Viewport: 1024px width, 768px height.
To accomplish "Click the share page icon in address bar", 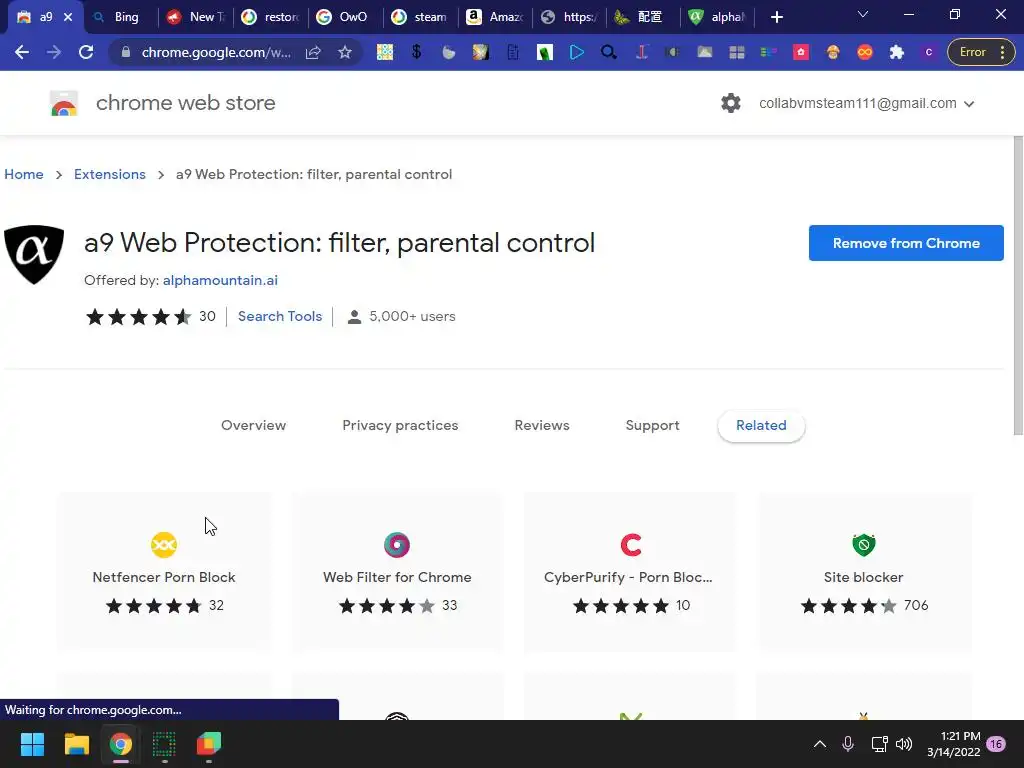I will [x=313, y=52].
